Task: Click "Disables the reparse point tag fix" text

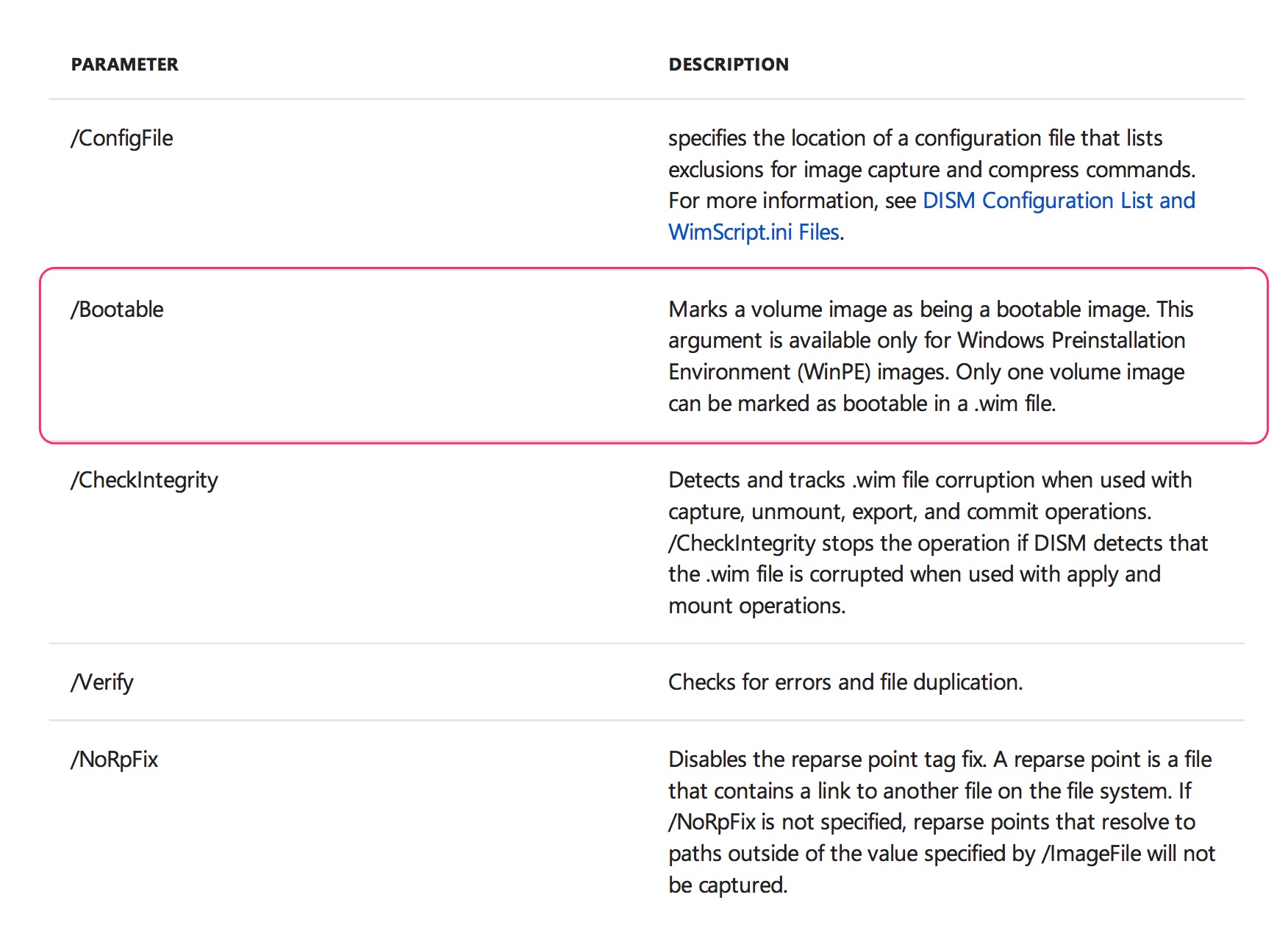Action: pyautogui.click(x=826, y=760)
